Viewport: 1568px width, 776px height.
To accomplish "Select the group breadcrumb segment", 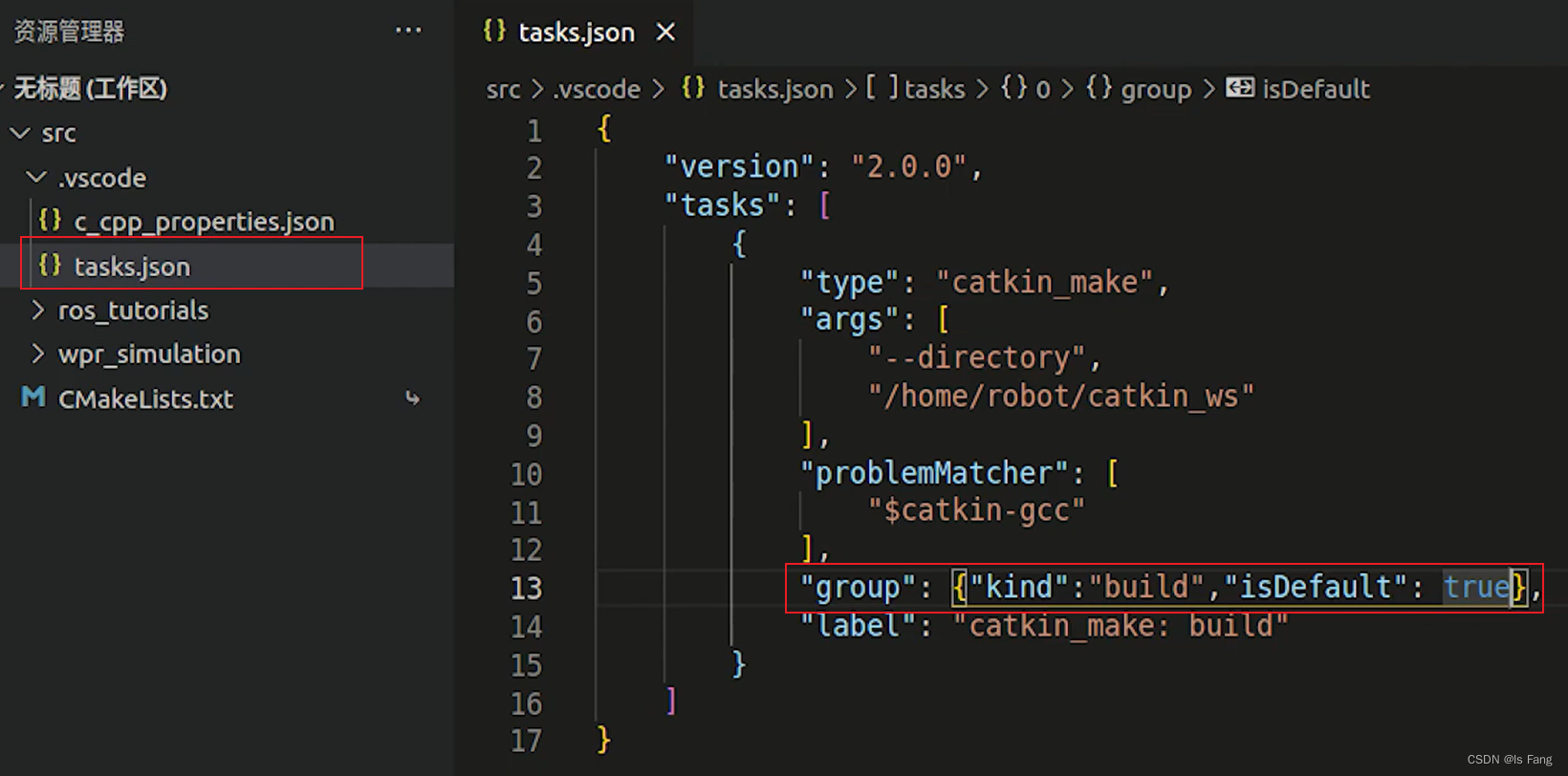I will point(1156,90).
